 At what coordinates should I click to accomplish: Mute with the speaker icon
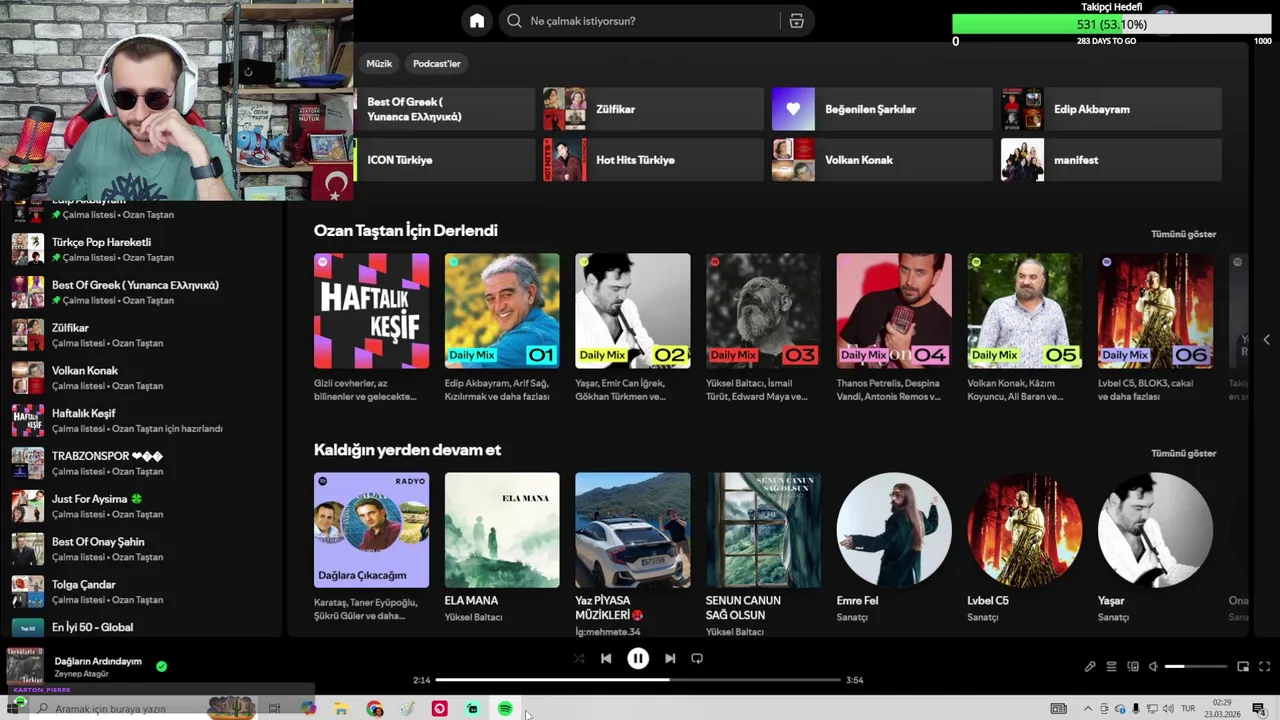click(x=1153, y=666)
